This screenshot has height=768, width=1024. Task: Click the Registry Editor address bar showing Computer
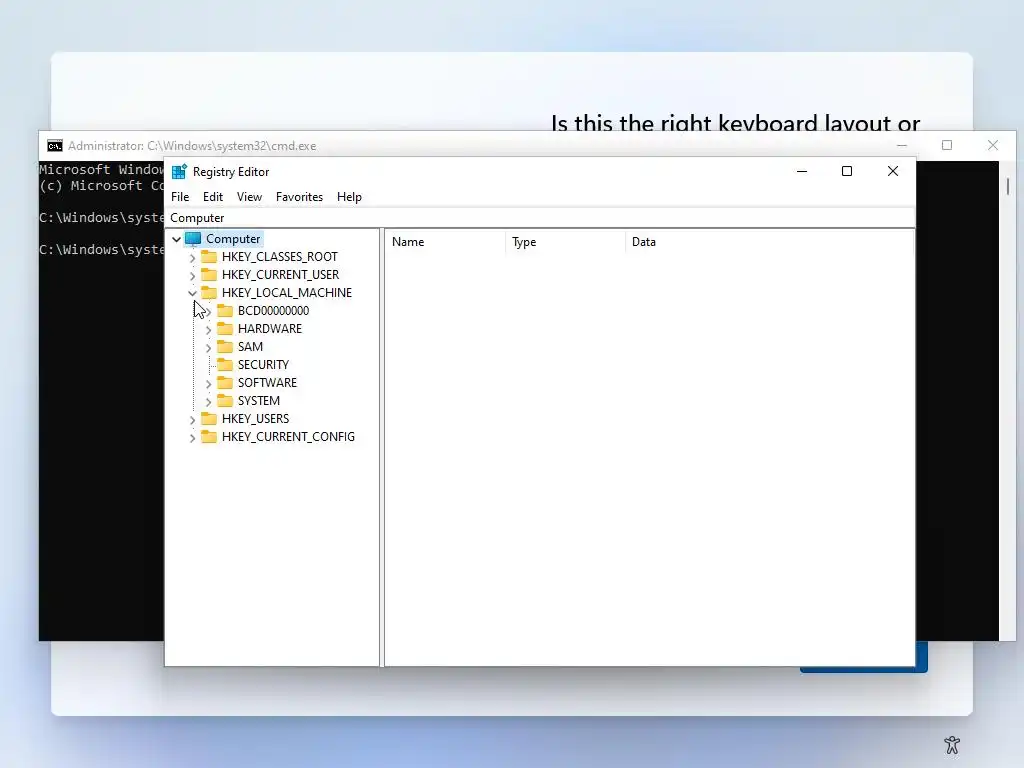point(540,217)
